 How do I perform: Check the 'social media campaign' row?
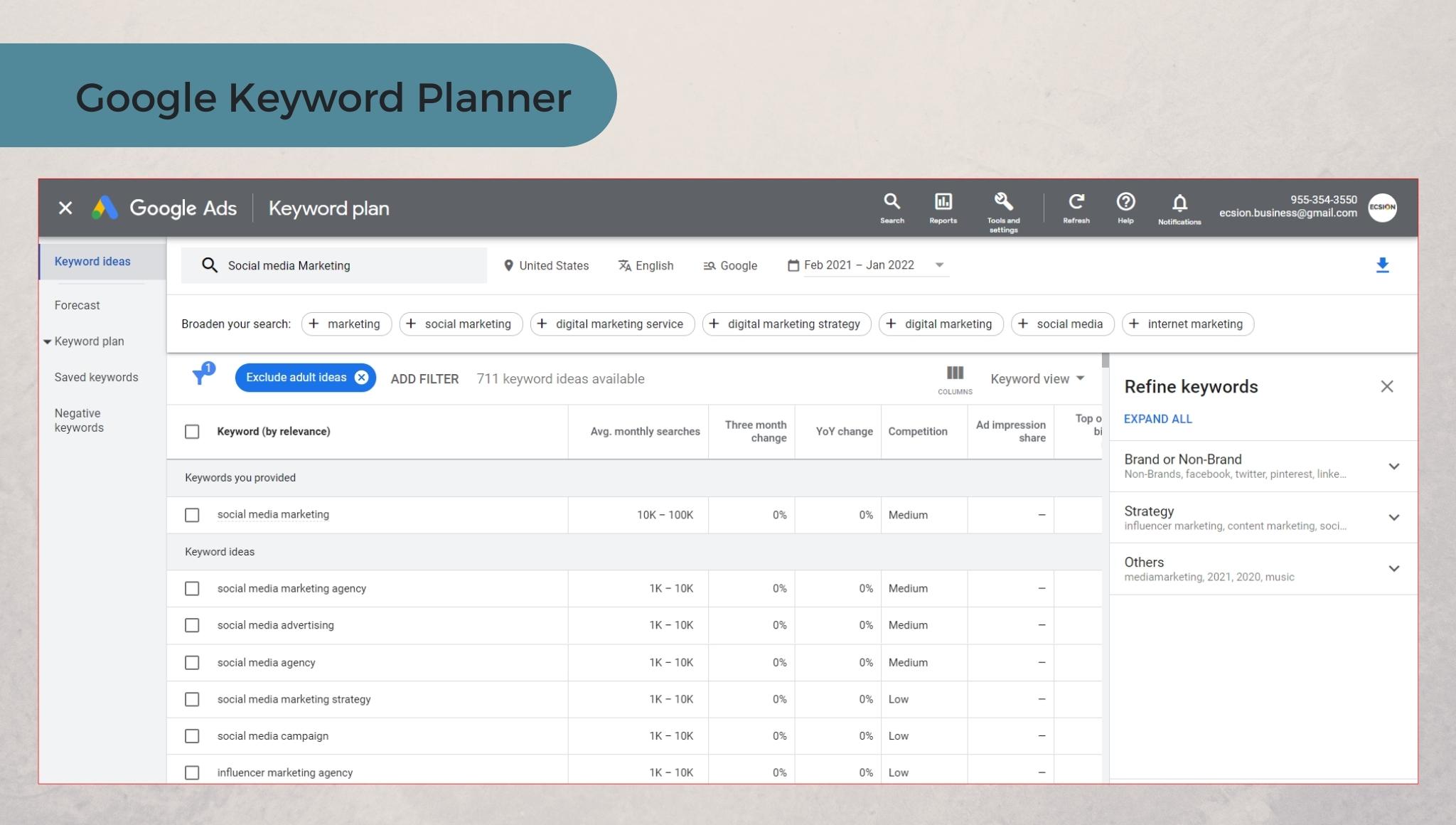click(192, 736)
